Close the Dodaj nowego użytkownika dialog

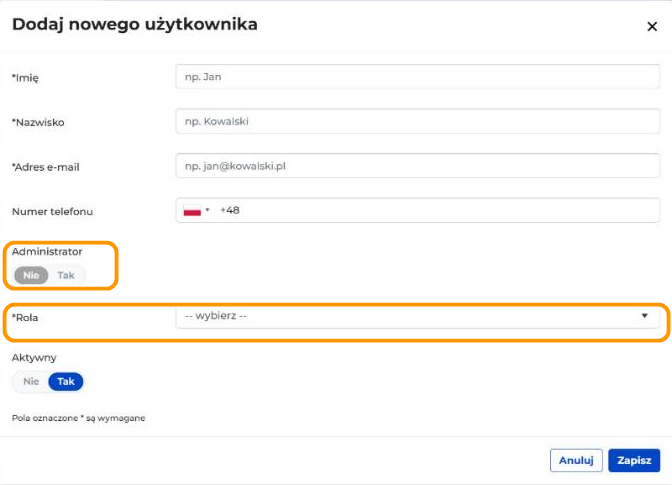652,27
